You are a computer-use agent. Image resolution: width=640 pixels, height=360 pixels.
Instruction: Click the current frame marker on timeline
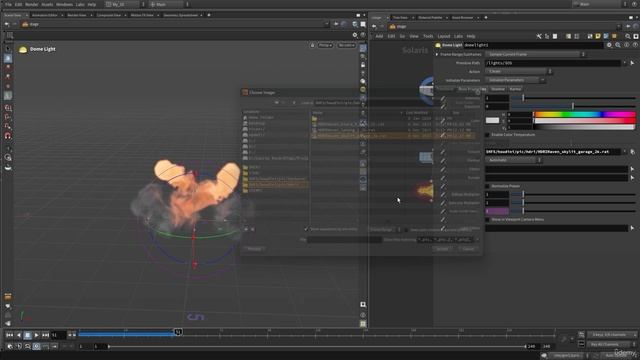click(x=178, y=332)
